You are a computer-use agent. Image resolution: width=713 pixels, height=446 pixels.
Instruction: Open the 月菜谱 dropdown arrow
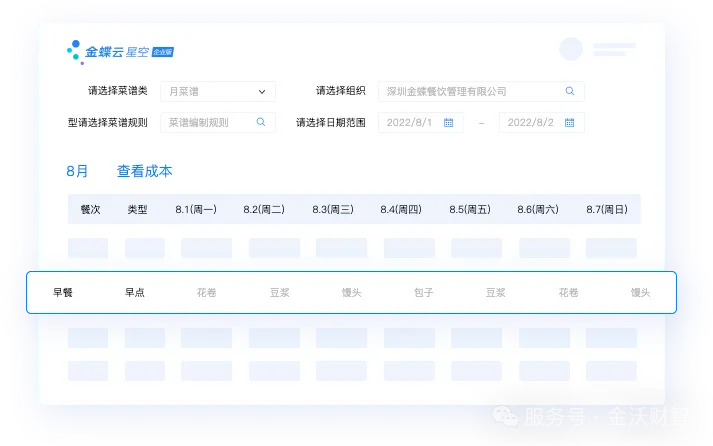(262, 92)
